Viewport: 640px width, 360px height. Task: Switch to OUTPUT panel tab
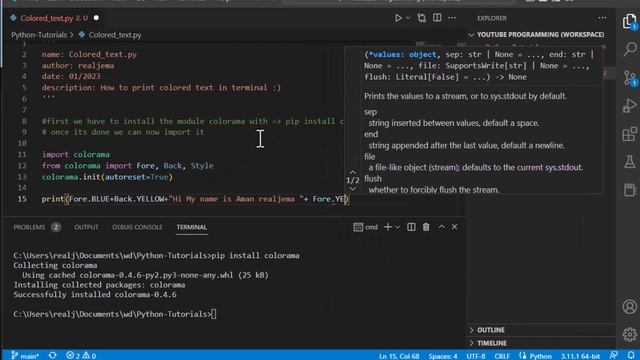click(x=86, y=227)
